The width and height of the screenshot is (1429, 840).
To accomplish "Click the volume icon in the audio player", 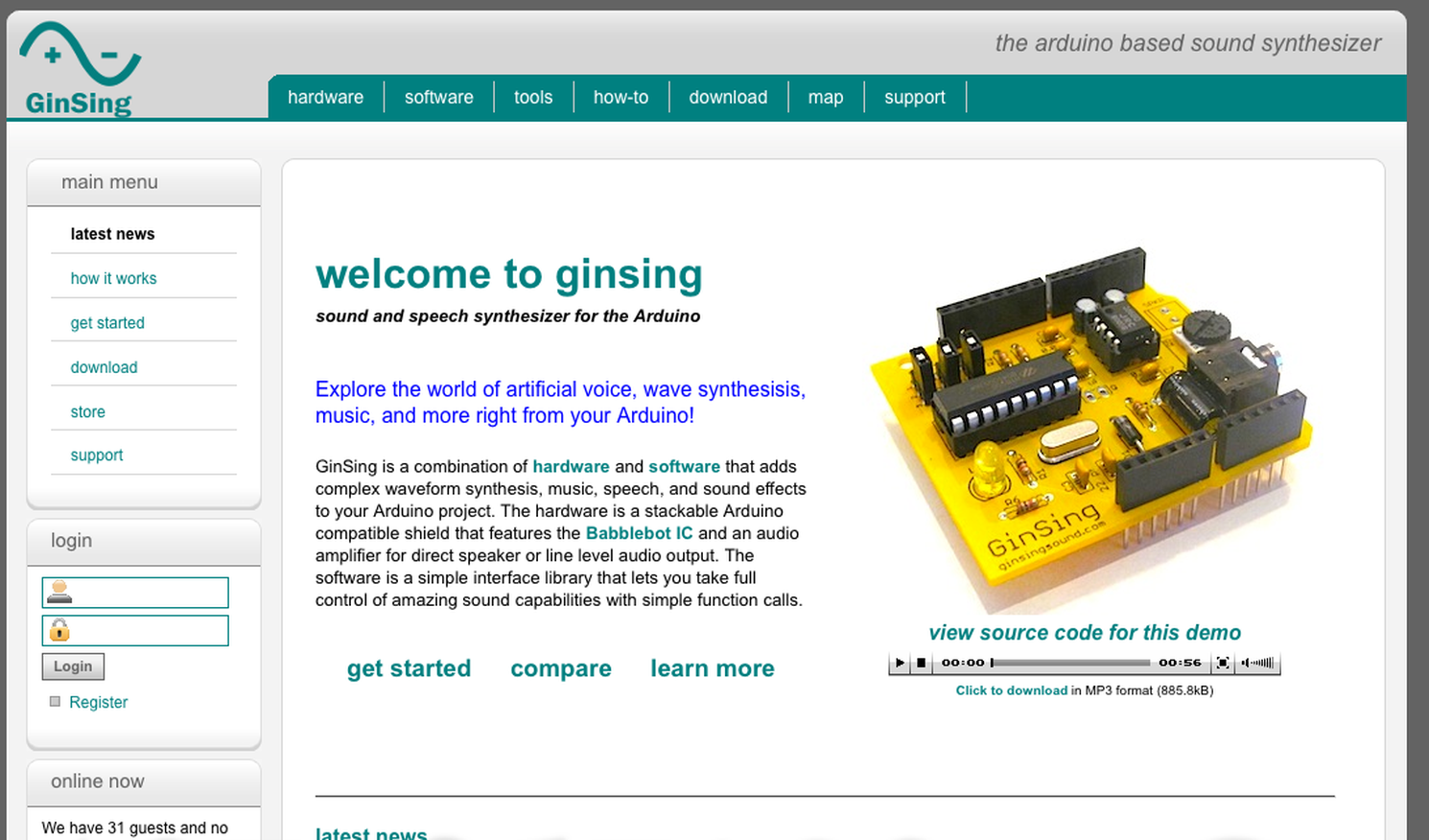I will pyautogui.click(x=1256, y=663).
